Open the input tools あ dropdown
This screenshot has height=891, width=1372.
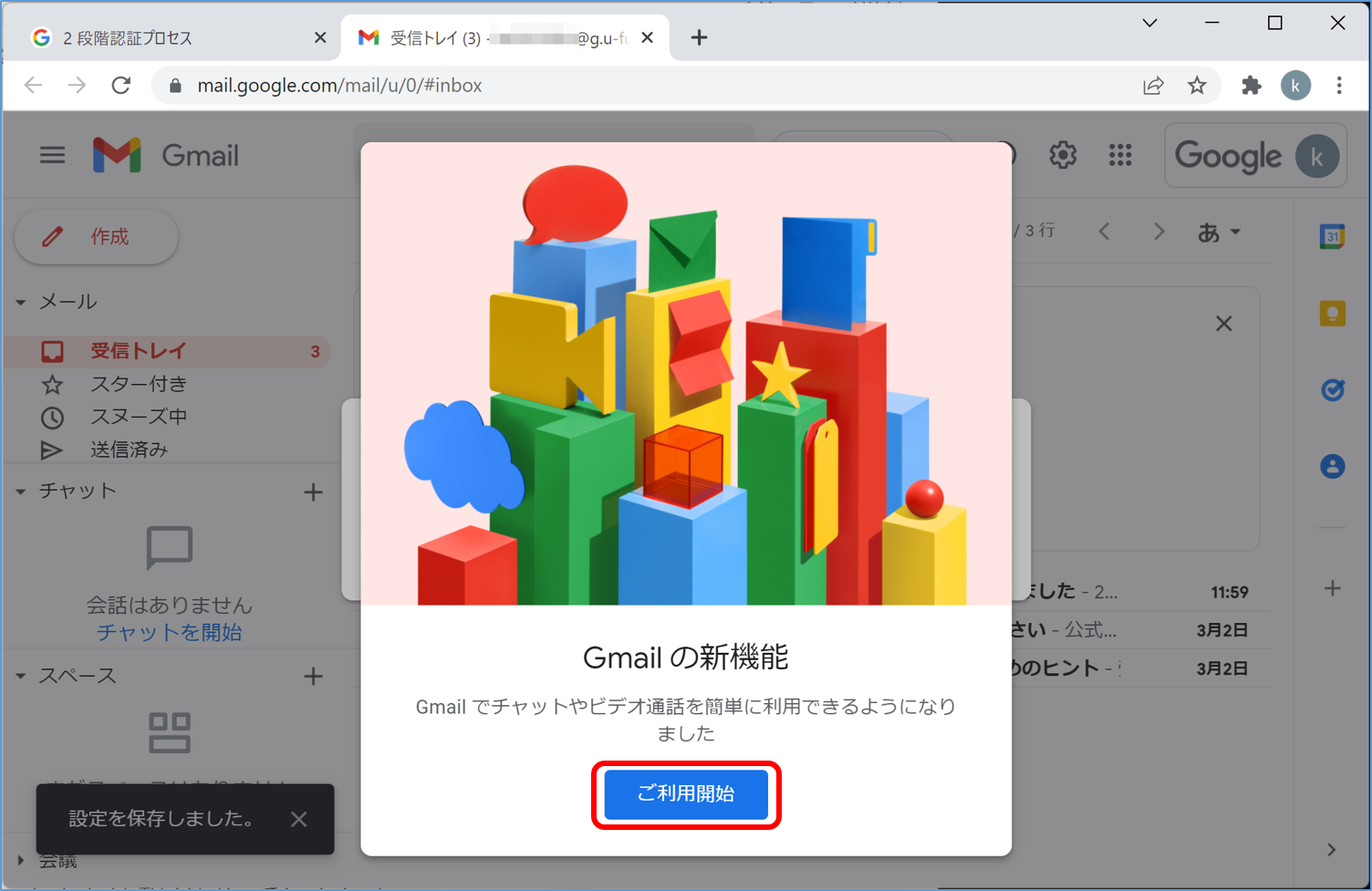click(x=1219, y=233)
